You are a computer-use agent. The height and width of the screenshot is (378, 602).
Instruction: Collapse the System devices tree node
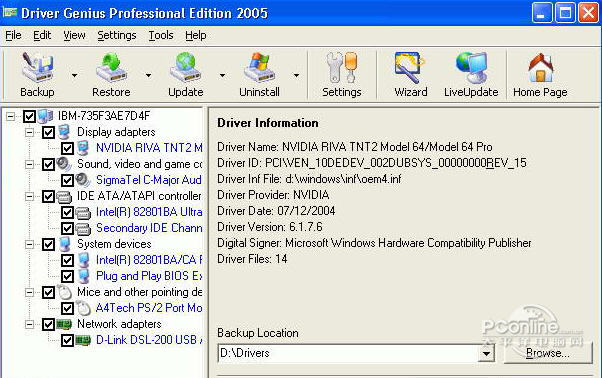click(x=29, y=244)
